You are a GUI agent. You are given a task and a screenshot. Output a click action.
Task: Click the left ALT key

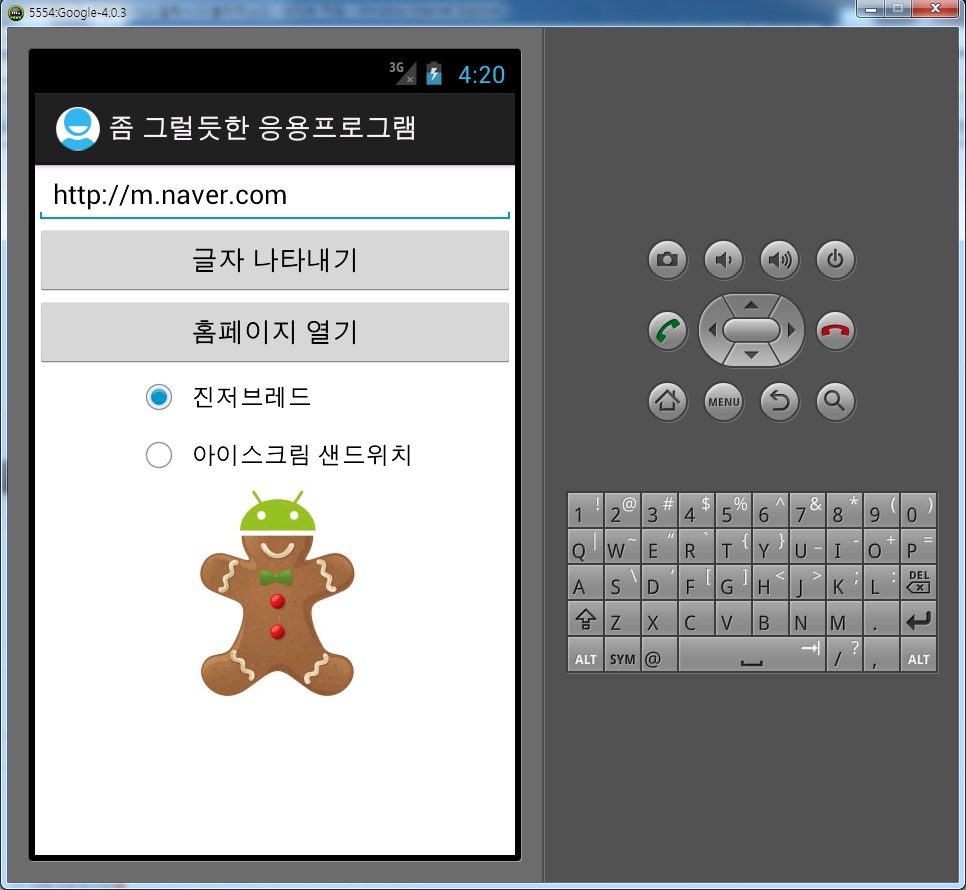pyautogui.click(x=585, y=654)
